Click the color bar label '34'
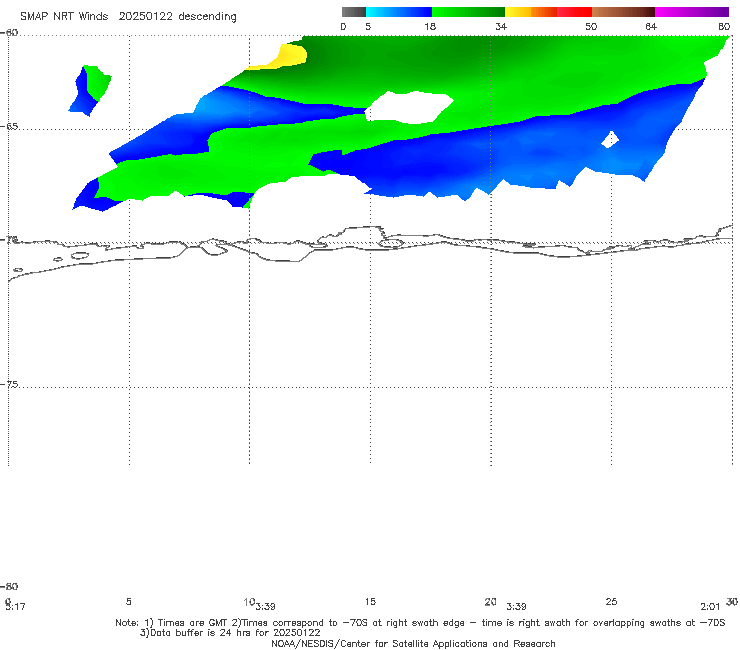The height and width of the screenshot is (650, 740). [x=501, y=26]
